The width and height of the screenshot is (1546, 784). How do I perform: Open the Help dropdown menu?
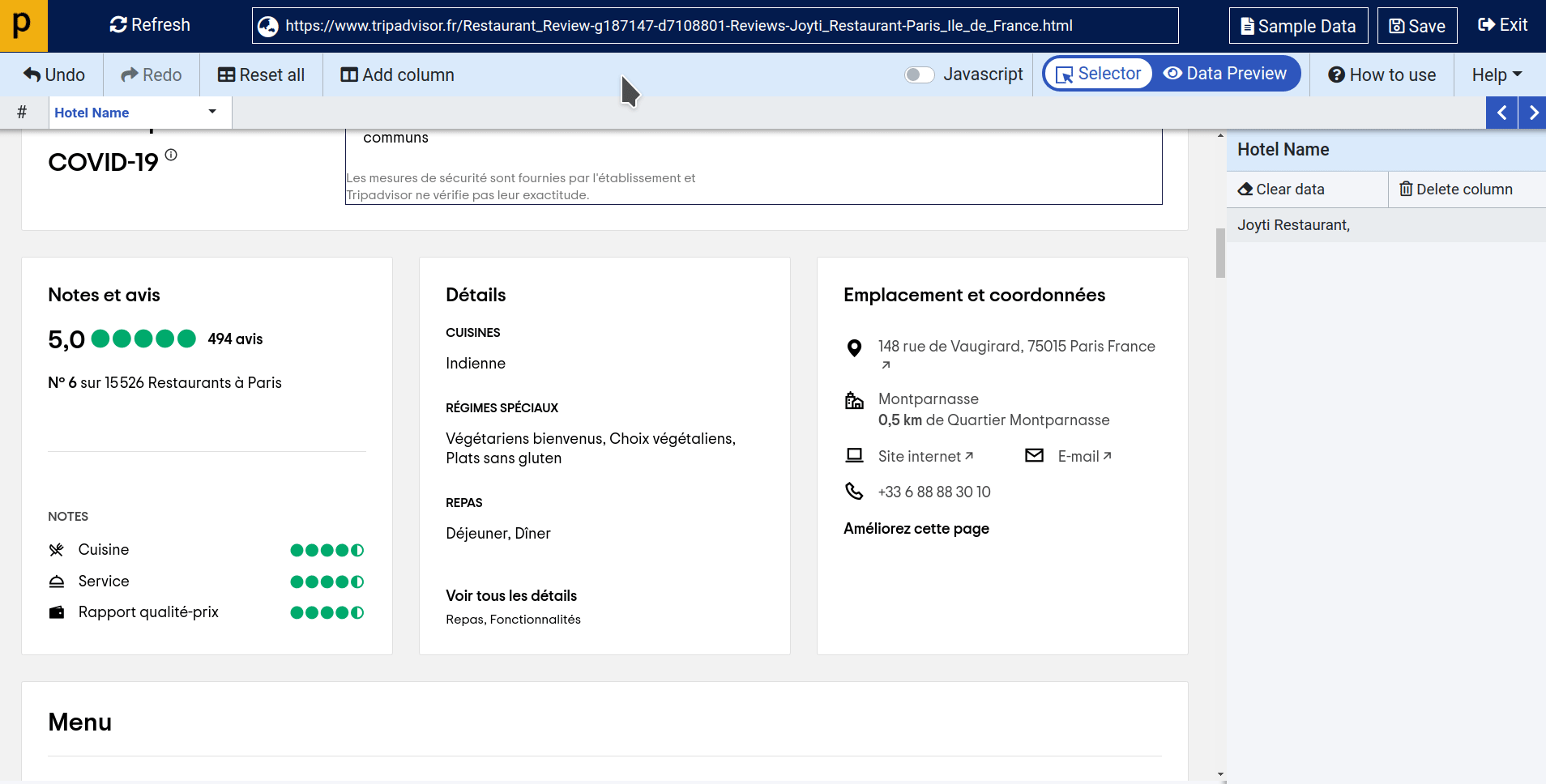(1497, 75)
